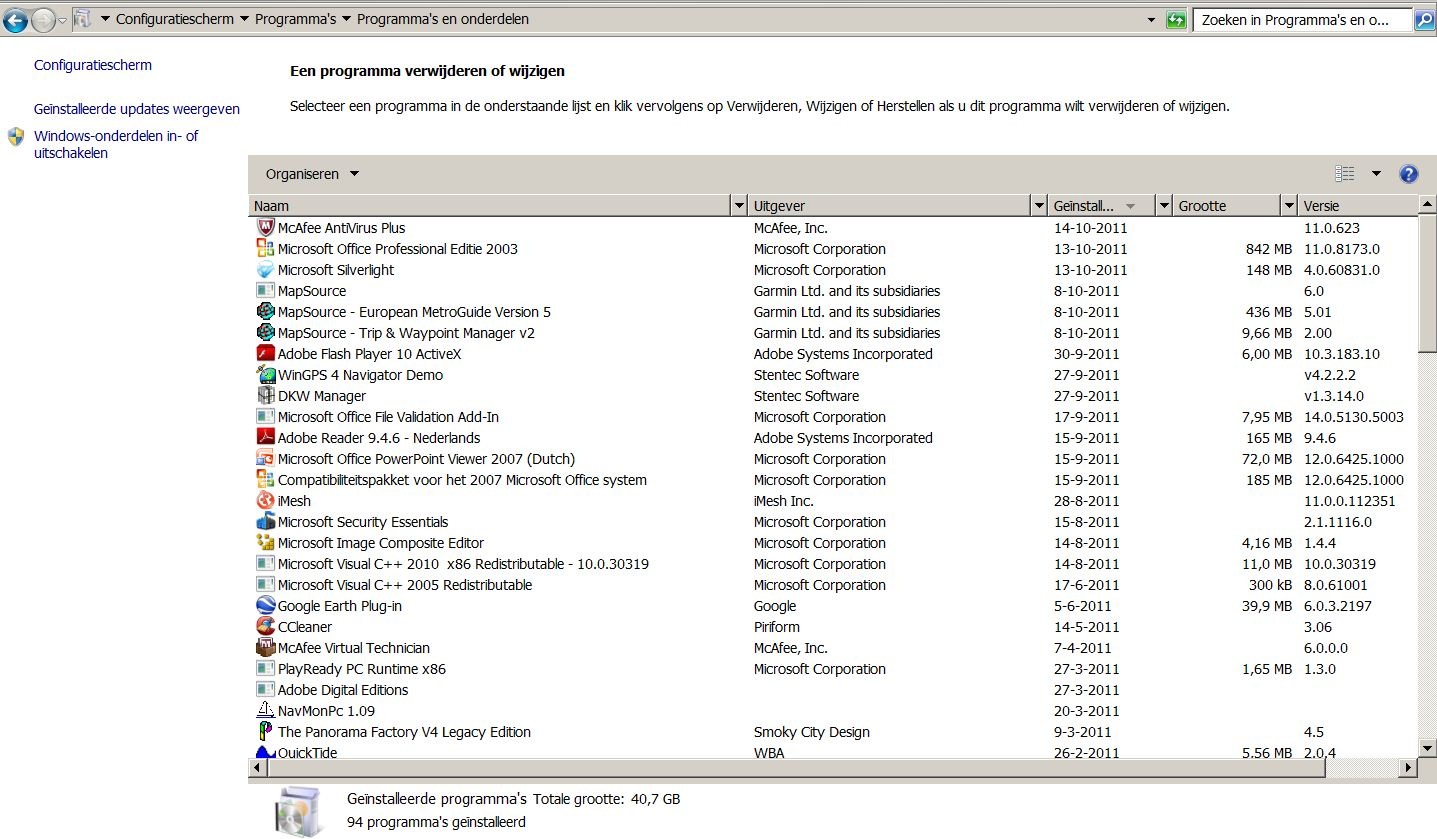The height and width of the screenshot is (839, 1437).
Task: Click the PowerPoint Viewer 2007 icon
Action: 265,459
